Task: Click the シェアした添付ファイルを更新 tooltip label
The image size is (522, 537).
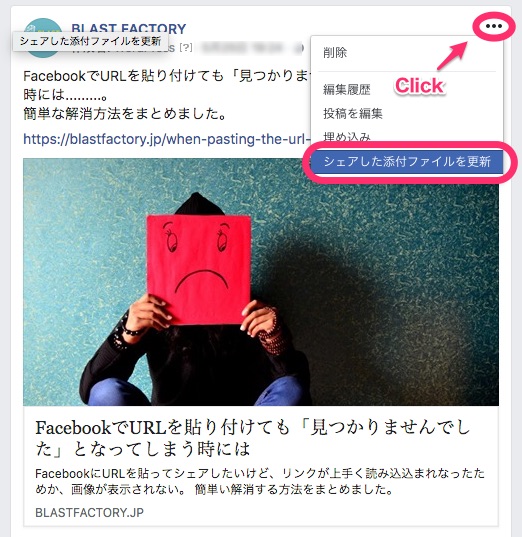Action: pyautogui.click(x=90, y=41)
